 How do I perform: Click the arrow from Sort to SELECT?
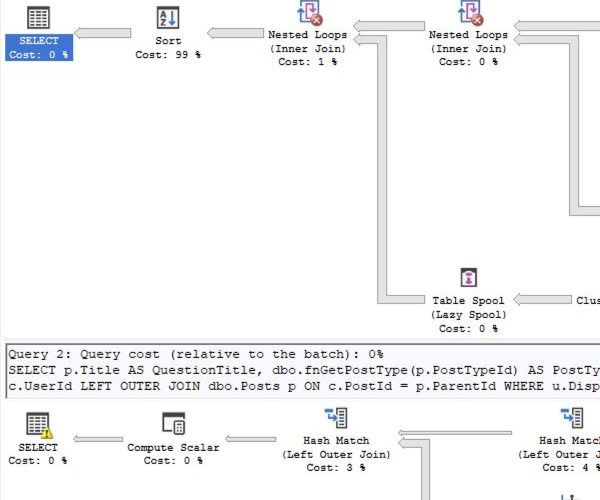click(x=103, y=34)
